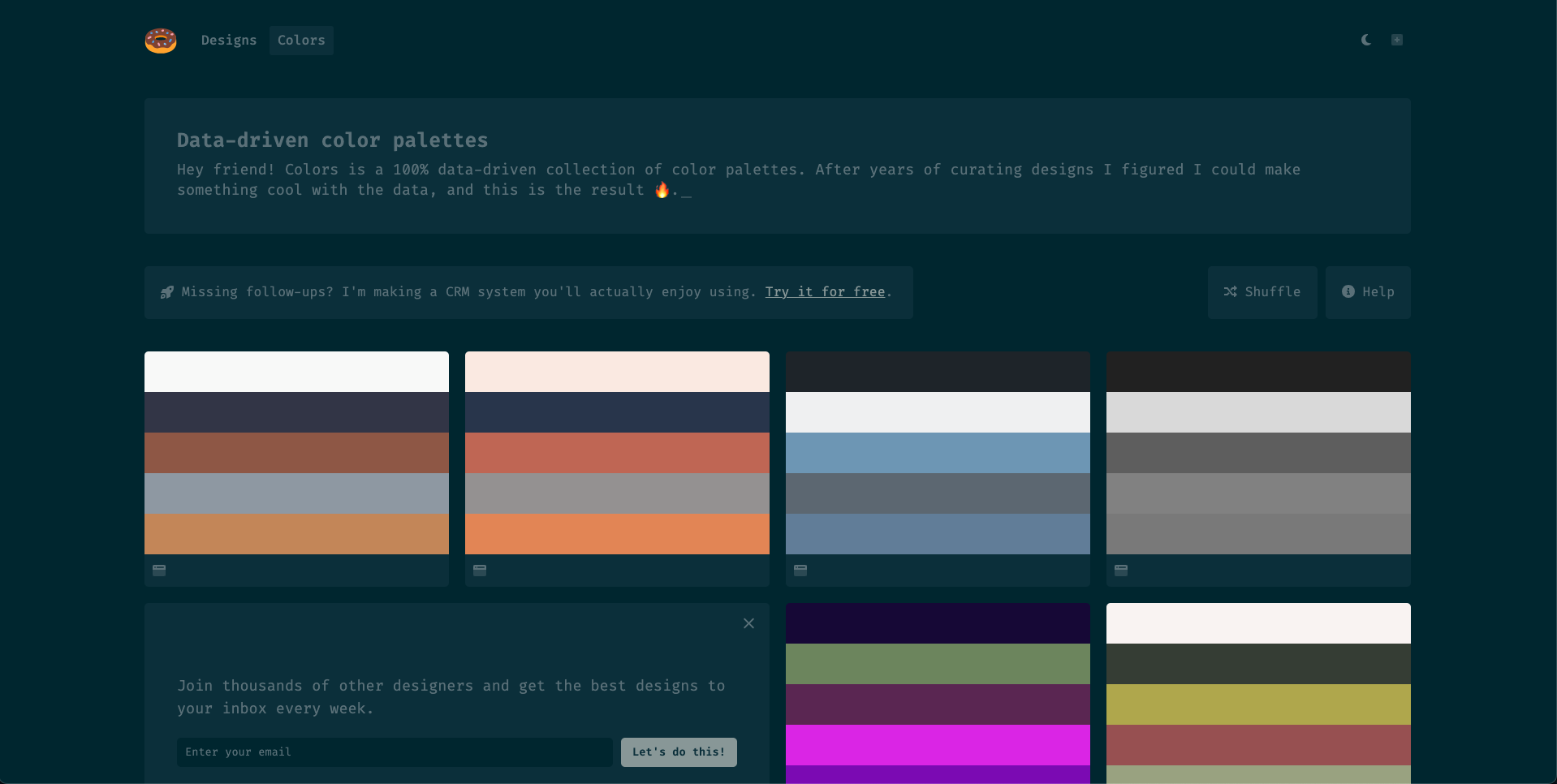Click the plus square icon in header
The image size is (1557, 784).
coord(1397,40)
